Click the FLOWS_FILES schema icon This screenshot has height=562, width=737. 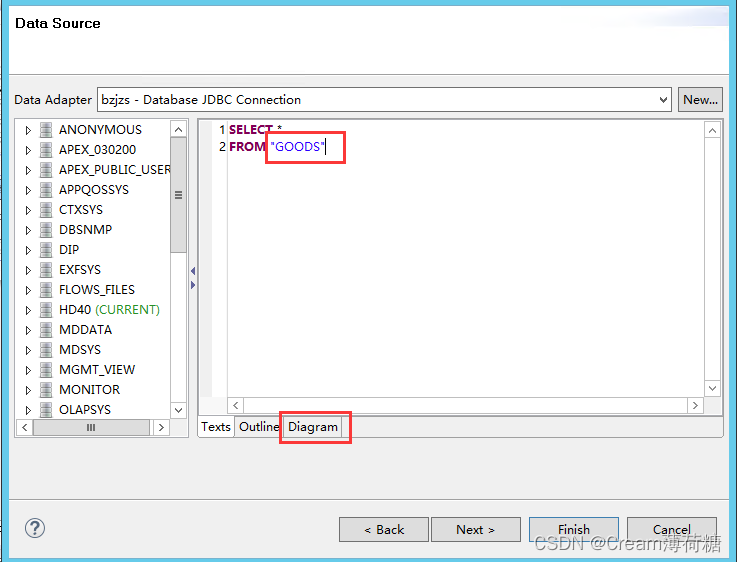point(46,290)
